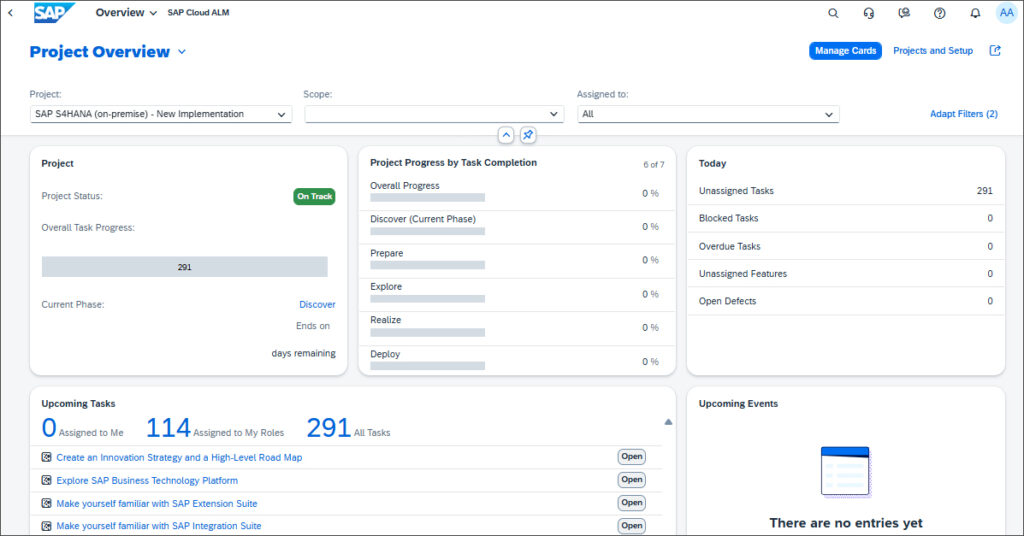Click the Overall Progress bar
Image resolution: width=1024 pixels, height=536 pixels.
point(428,197)
